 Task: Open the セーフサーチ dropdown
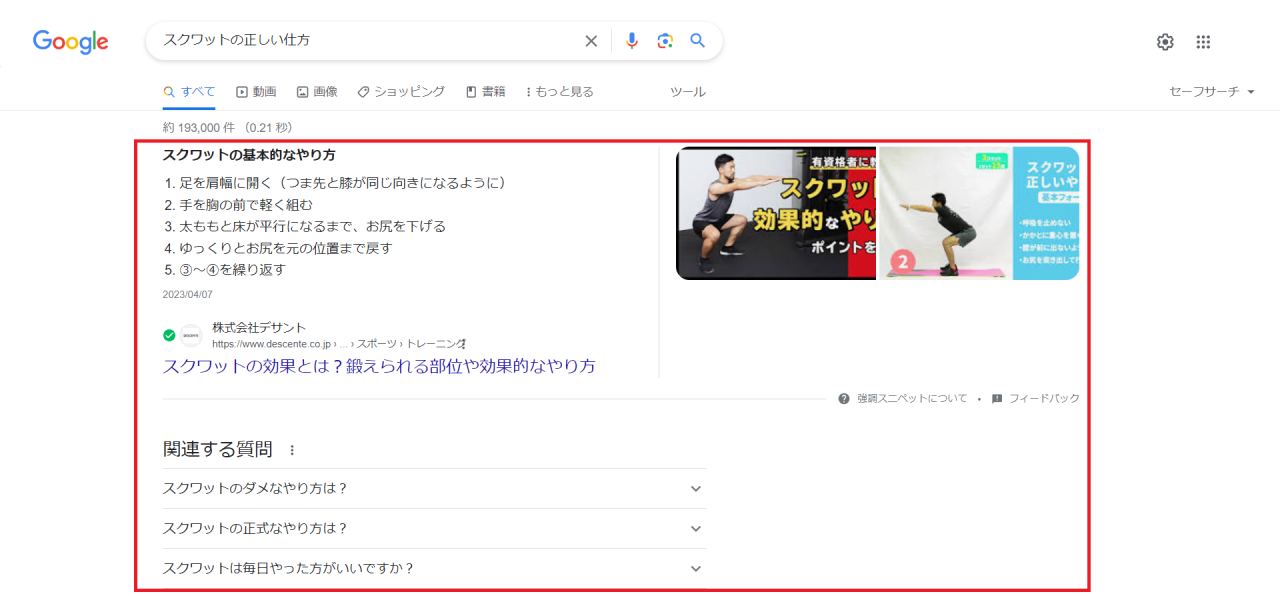(x=1211, y=91)
